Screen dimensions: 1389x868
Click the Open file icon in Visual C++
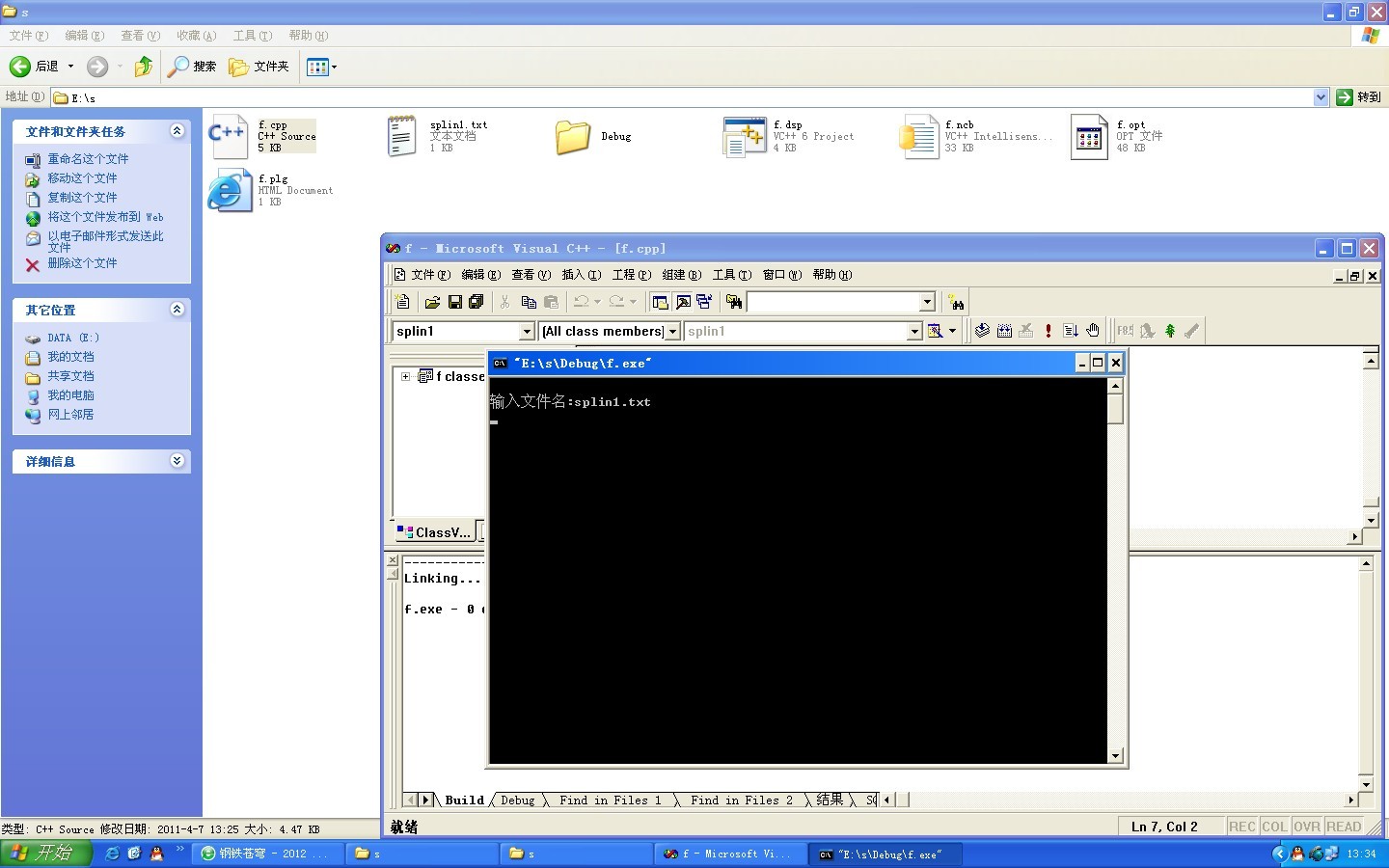coord(432,302)
